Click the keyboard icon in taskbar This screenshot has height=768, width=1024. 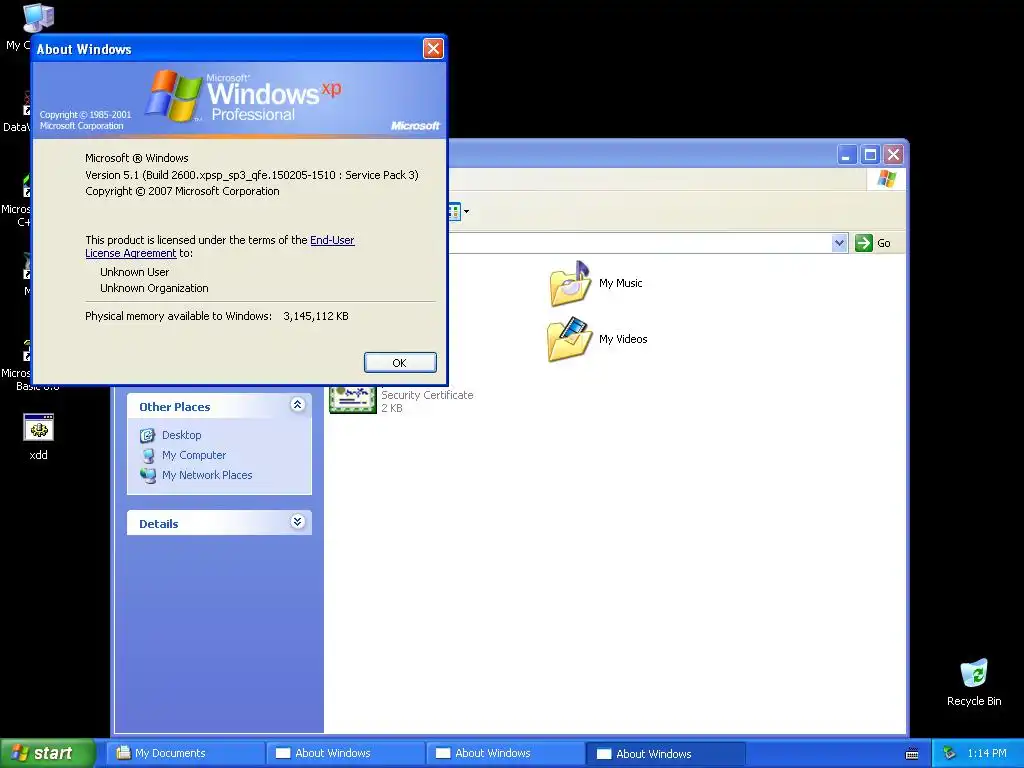(x=912, y=754)
